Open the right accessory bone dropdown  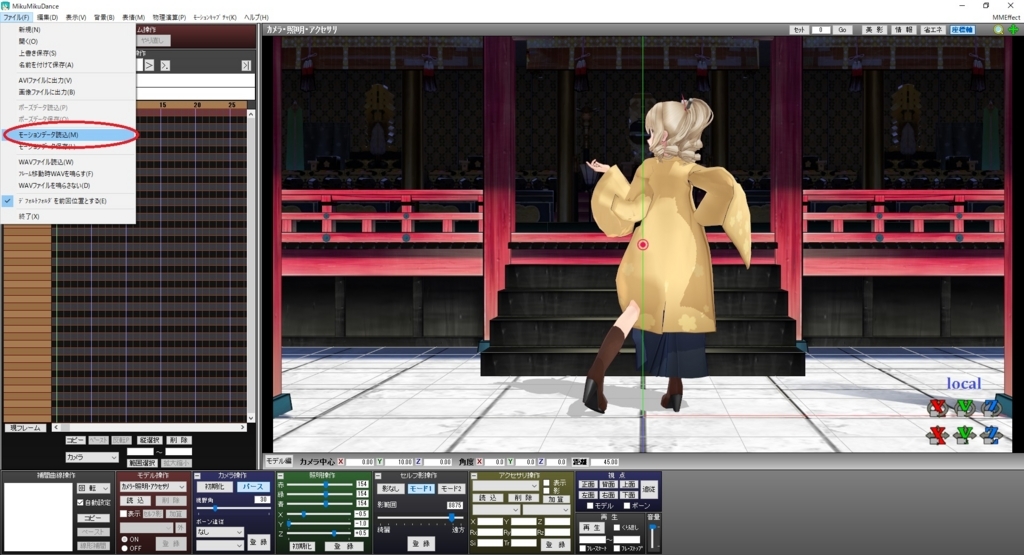[x=546, y=510]
